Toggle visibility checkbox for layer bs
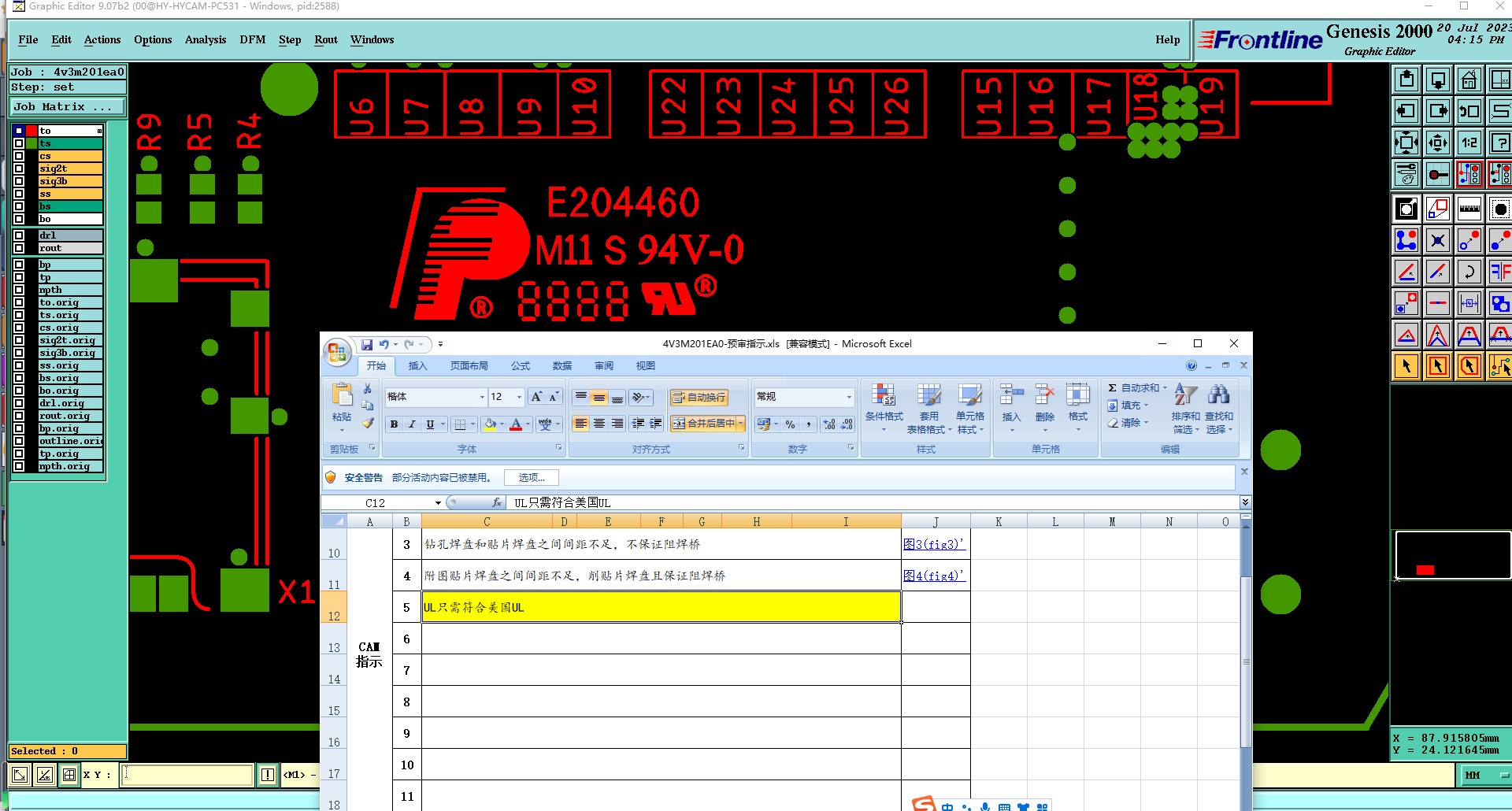The image size is (1512, 811). tap(19, 206)
